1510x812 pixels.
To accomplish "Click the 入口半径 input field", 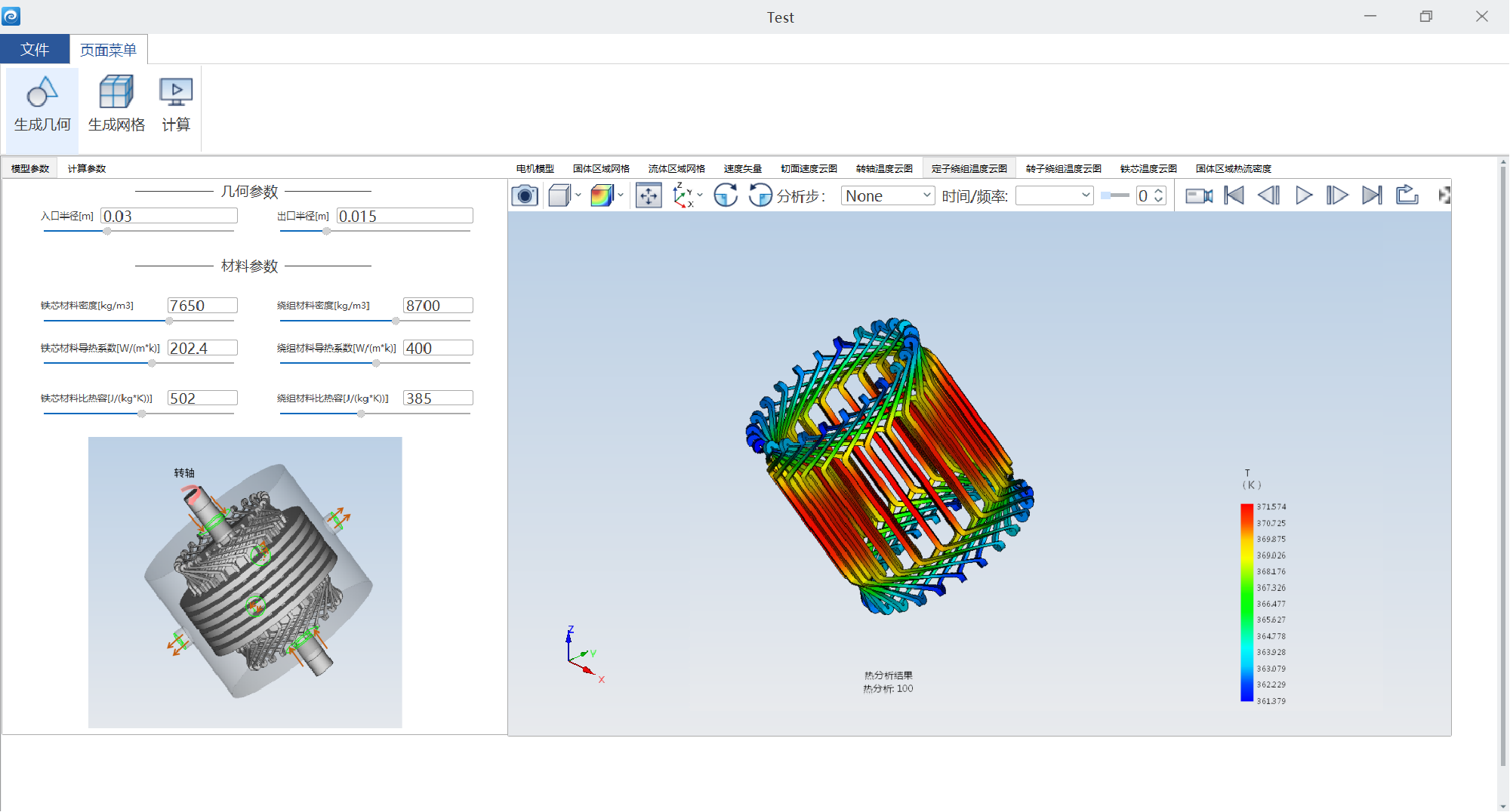I will tap(169, 217).
